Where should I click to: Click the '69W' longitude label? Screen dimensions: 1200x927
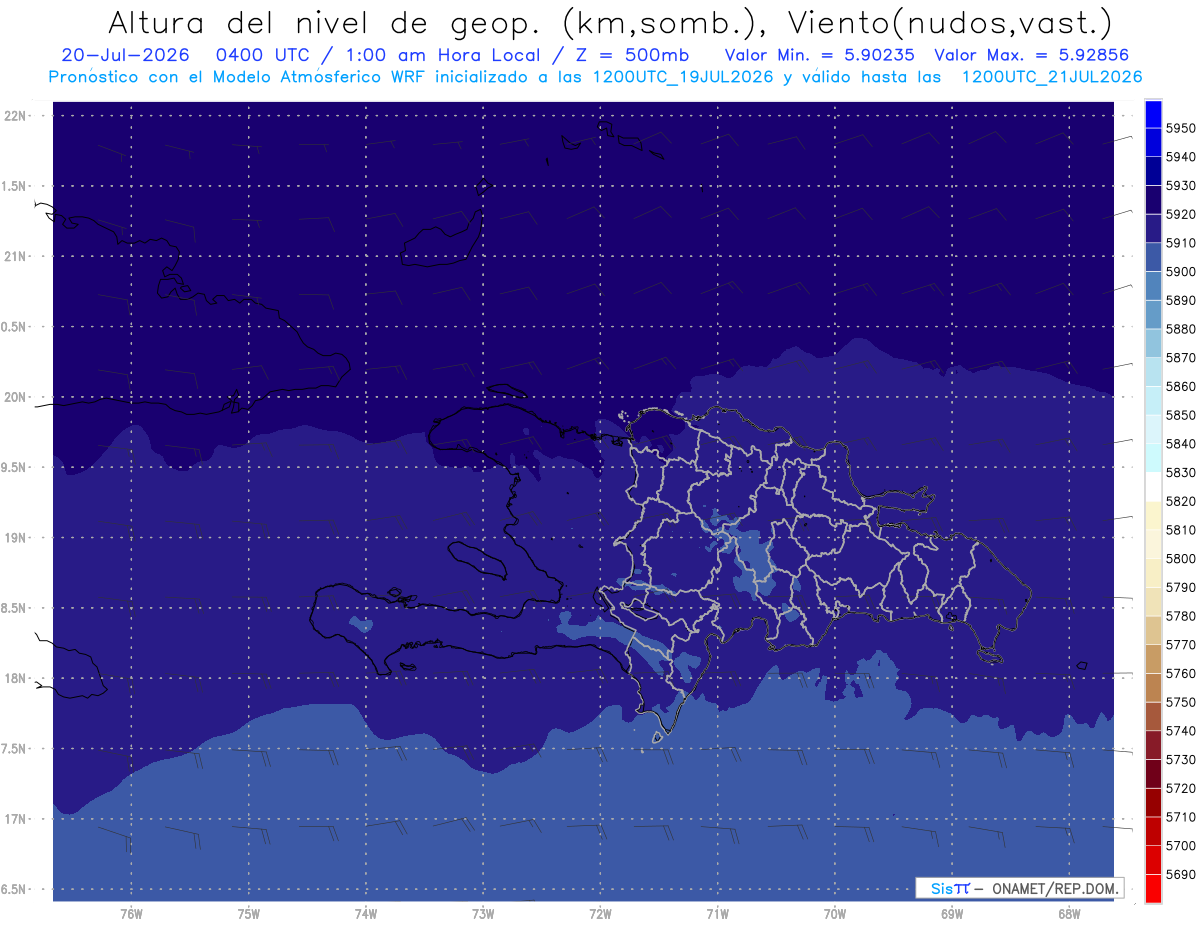(952, 913)
